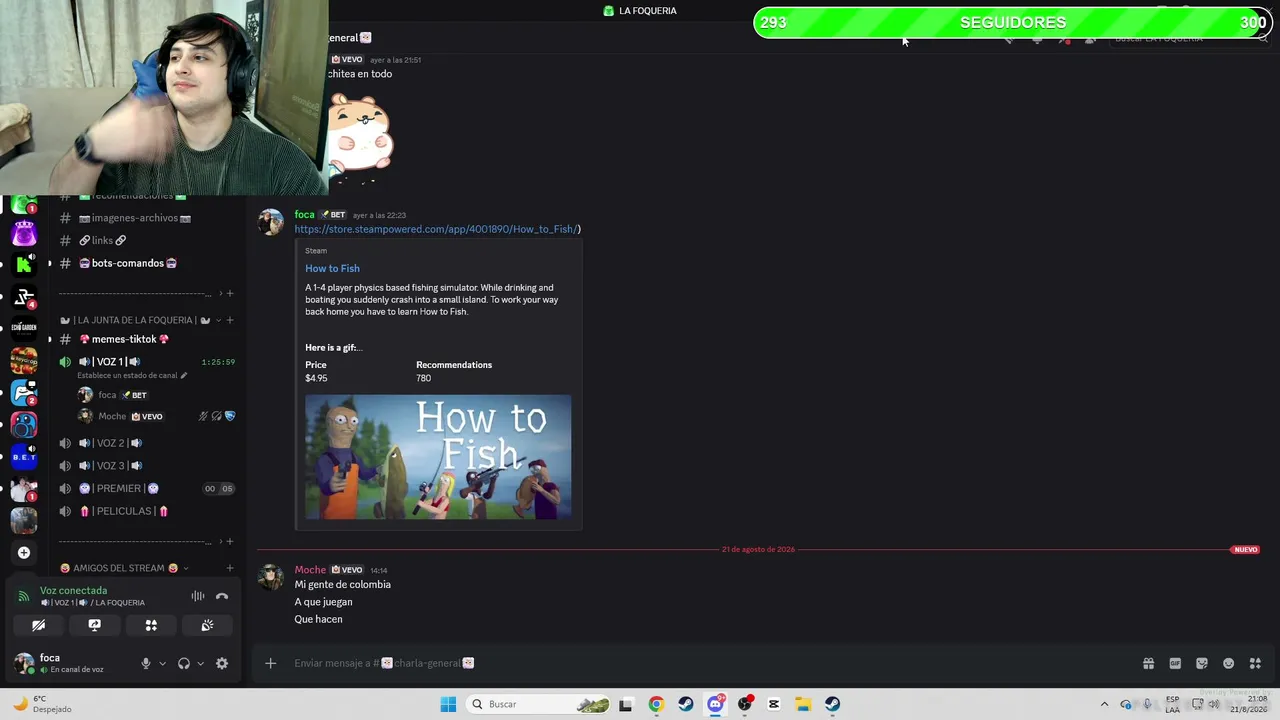
Task: Open the green K server icon
Action: pyautogui.click(x=24, y=265)
